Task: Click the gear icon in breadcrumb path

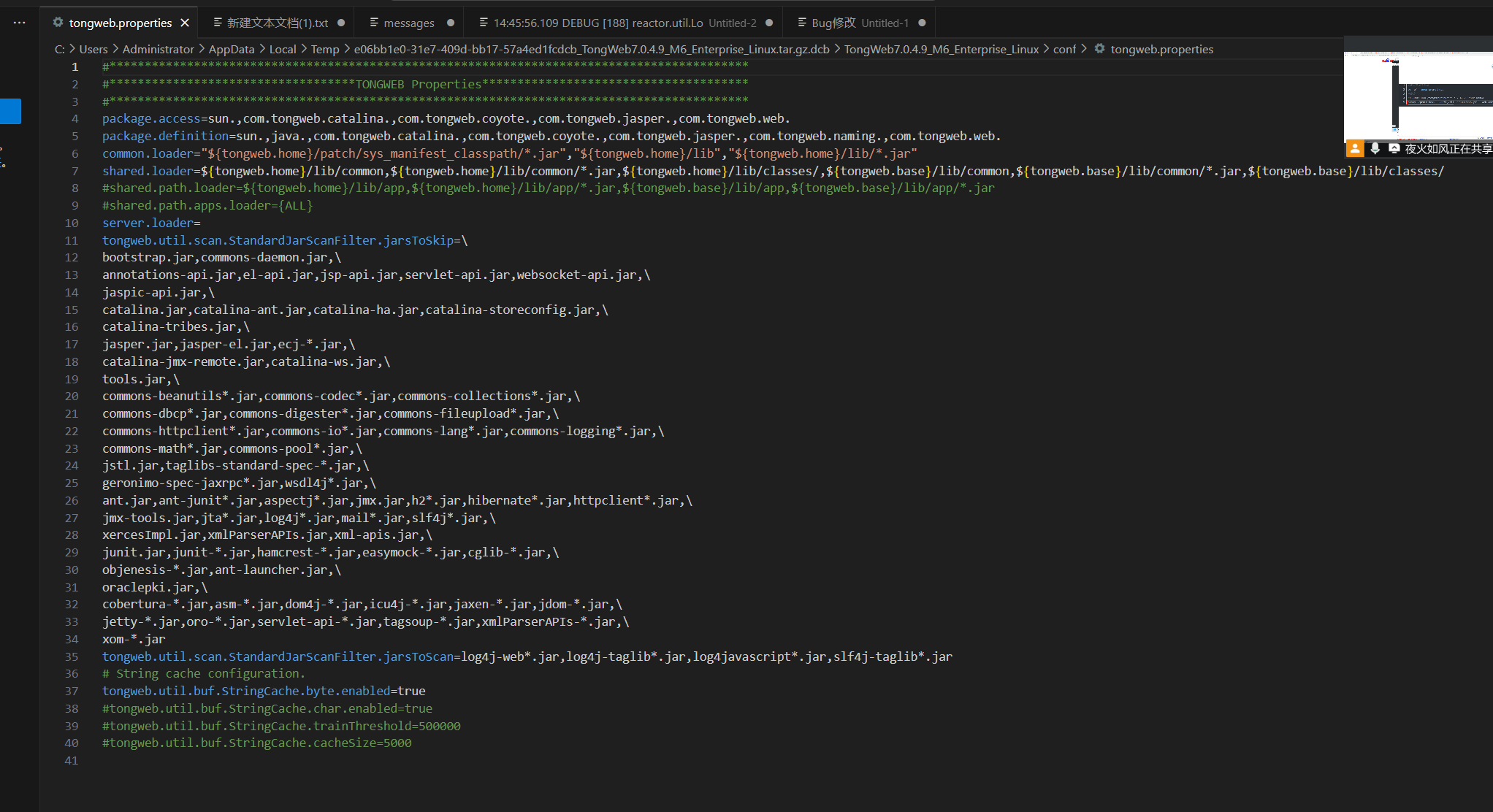Action: pos(1099,49)
